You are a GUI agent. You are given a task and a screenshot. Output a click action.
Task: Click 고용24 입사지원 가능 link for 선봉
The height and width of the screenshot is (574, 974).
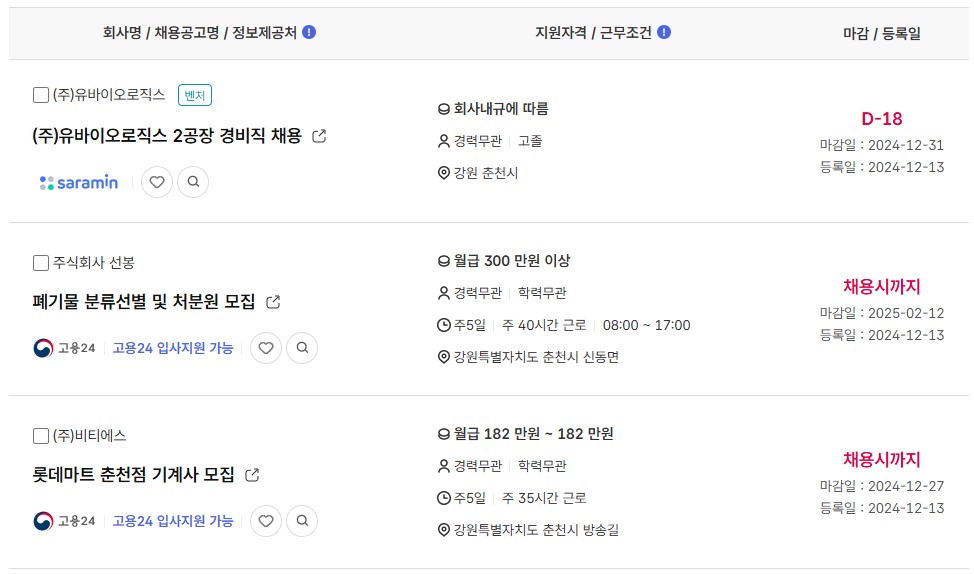(x=173, y=348)
